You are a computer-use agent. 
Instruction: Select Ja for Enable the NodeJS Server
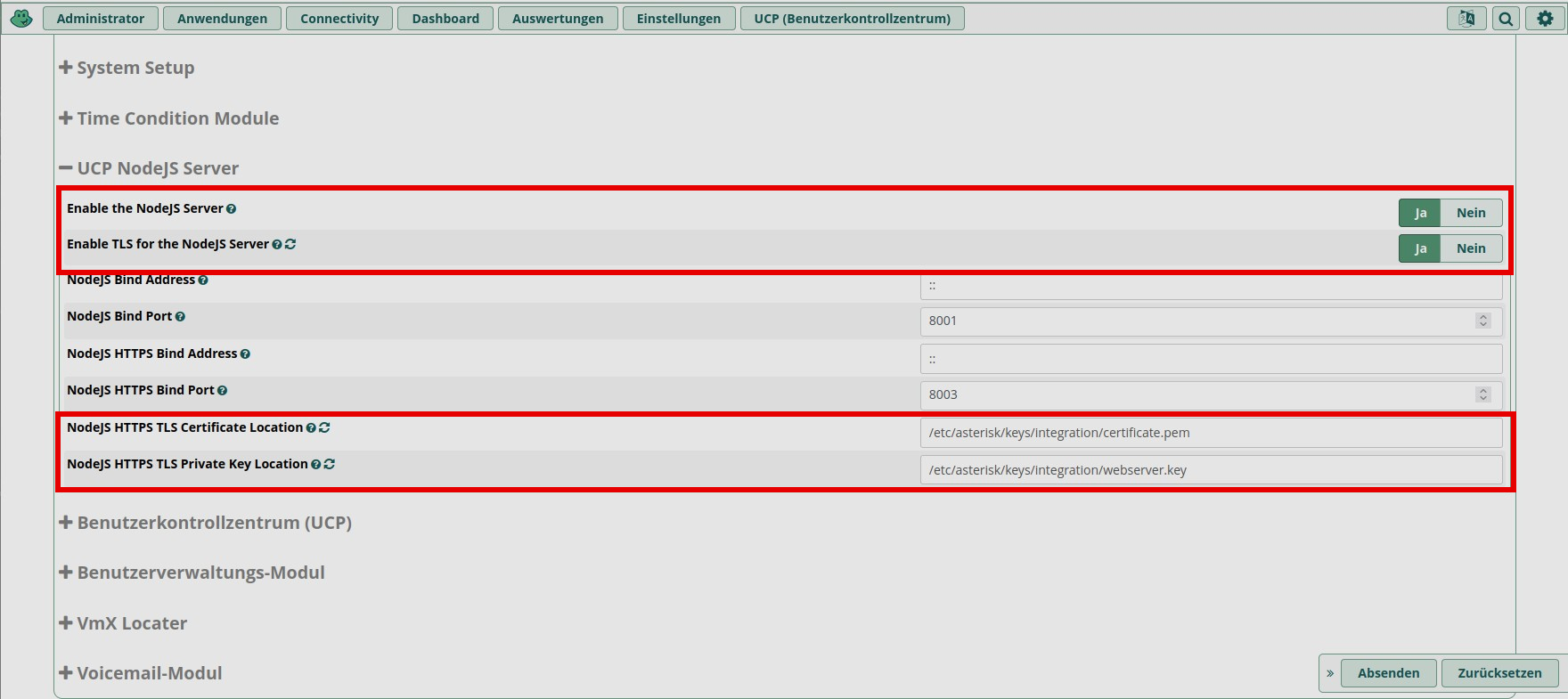pos(1420,213)
